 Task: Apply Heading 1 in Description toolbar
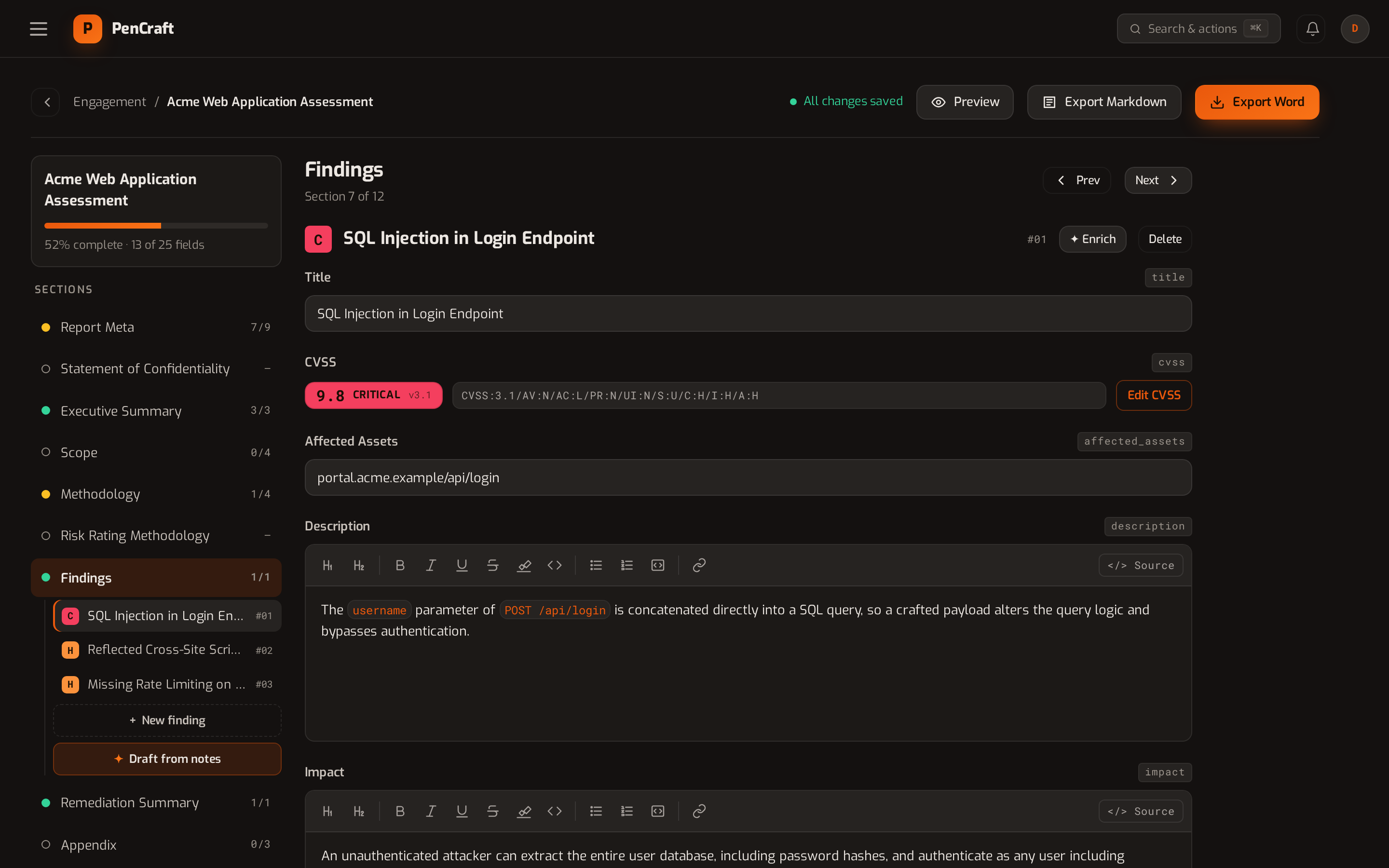(x=328, y=566)
